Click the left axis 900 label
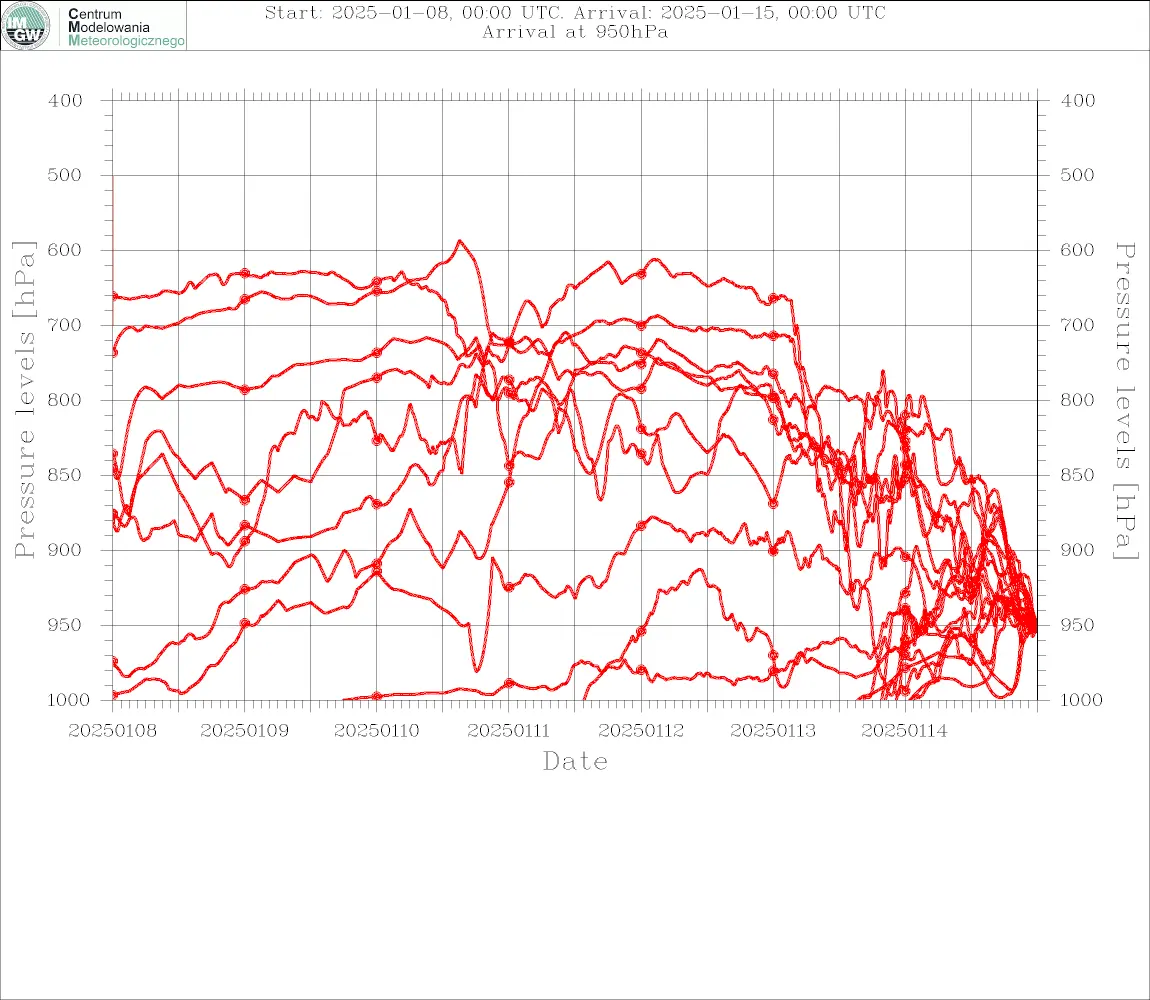Viewport: 1150px width, 1000px height. pyautogui.click(x=65, y=550)
